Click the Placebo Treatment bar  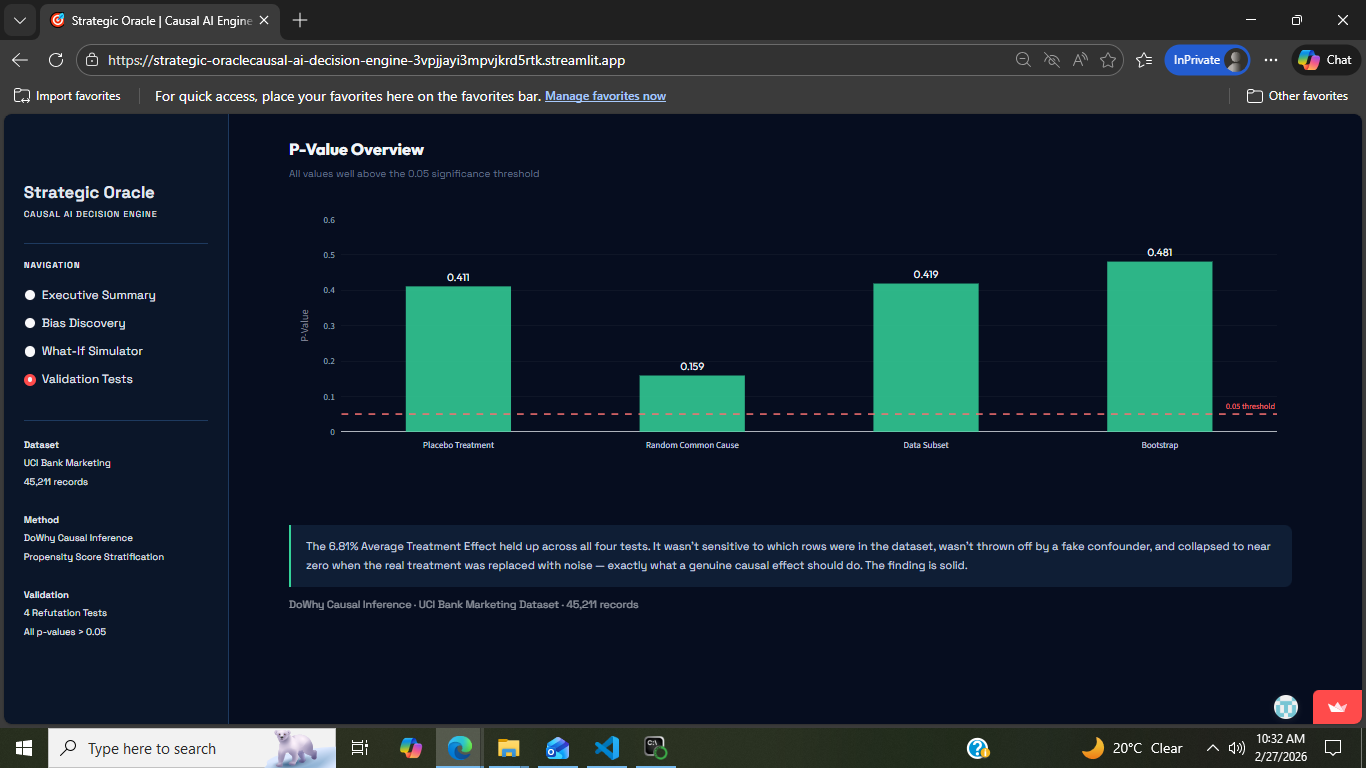pyautogui.click(x=458, y=359)
